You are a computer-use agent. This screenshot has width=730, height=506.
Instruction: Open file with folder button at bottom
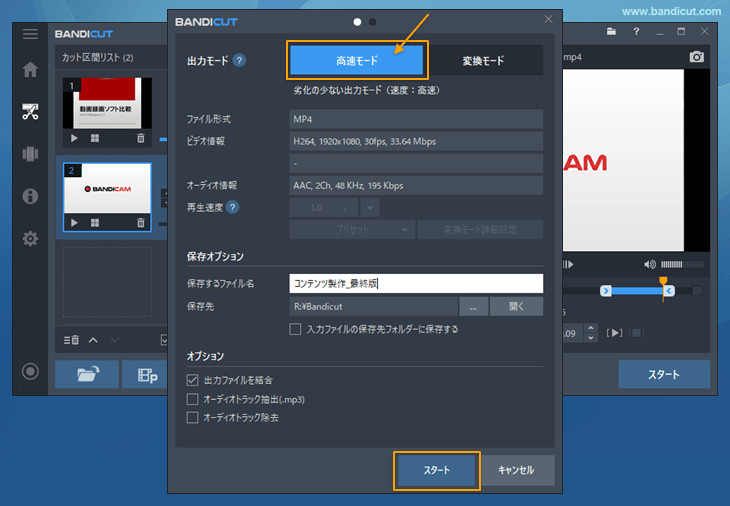tap(87, 374)
